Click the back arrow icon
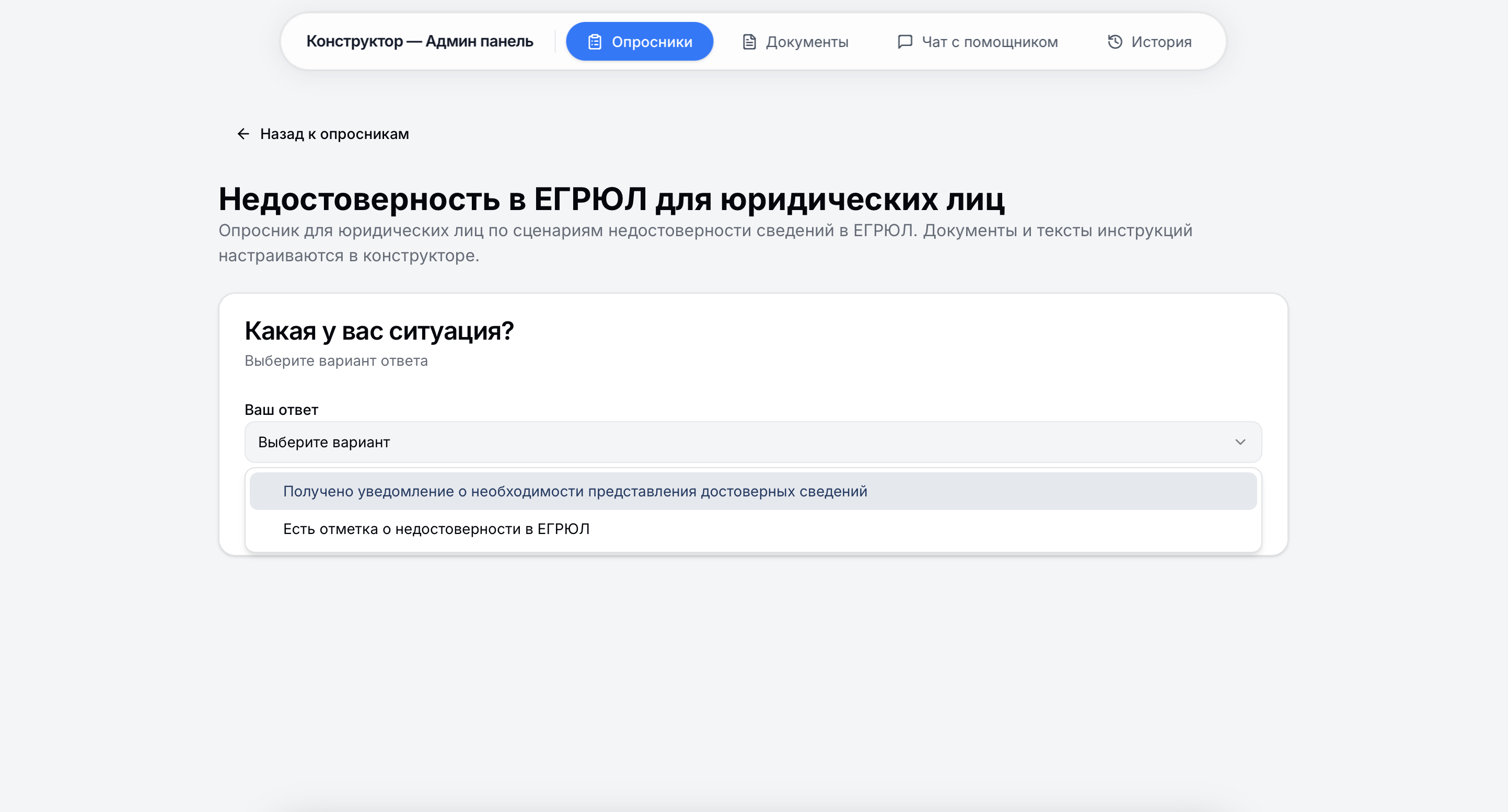 243,134
